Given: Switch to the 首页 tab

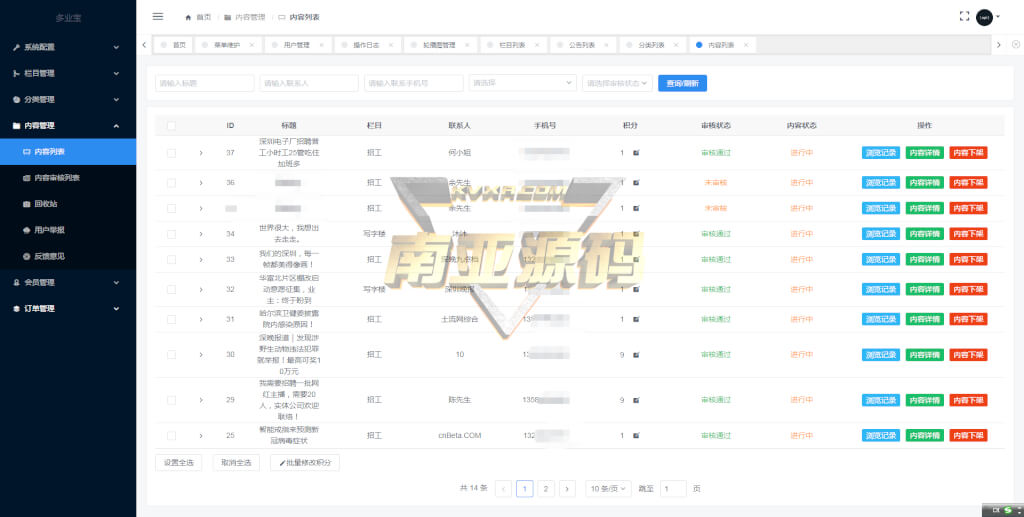Looking at the screenshot, I should point(174,45).
